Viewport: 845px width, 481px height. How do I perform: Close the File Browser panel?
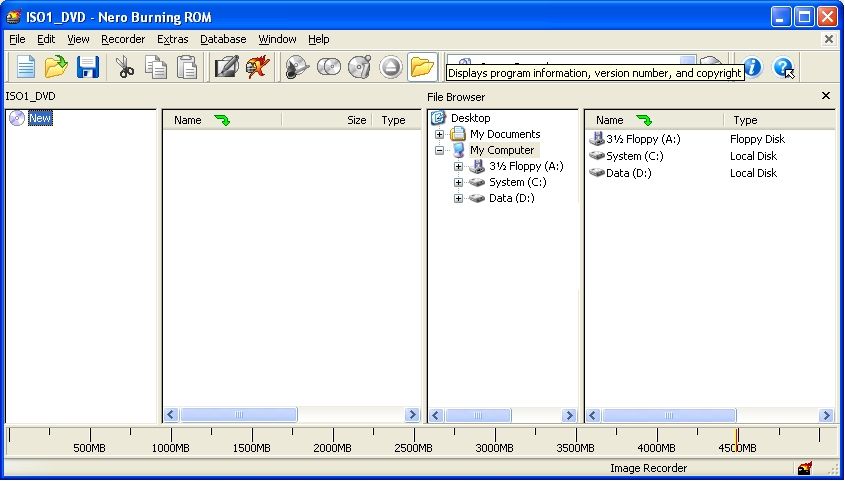pos(826,96)
